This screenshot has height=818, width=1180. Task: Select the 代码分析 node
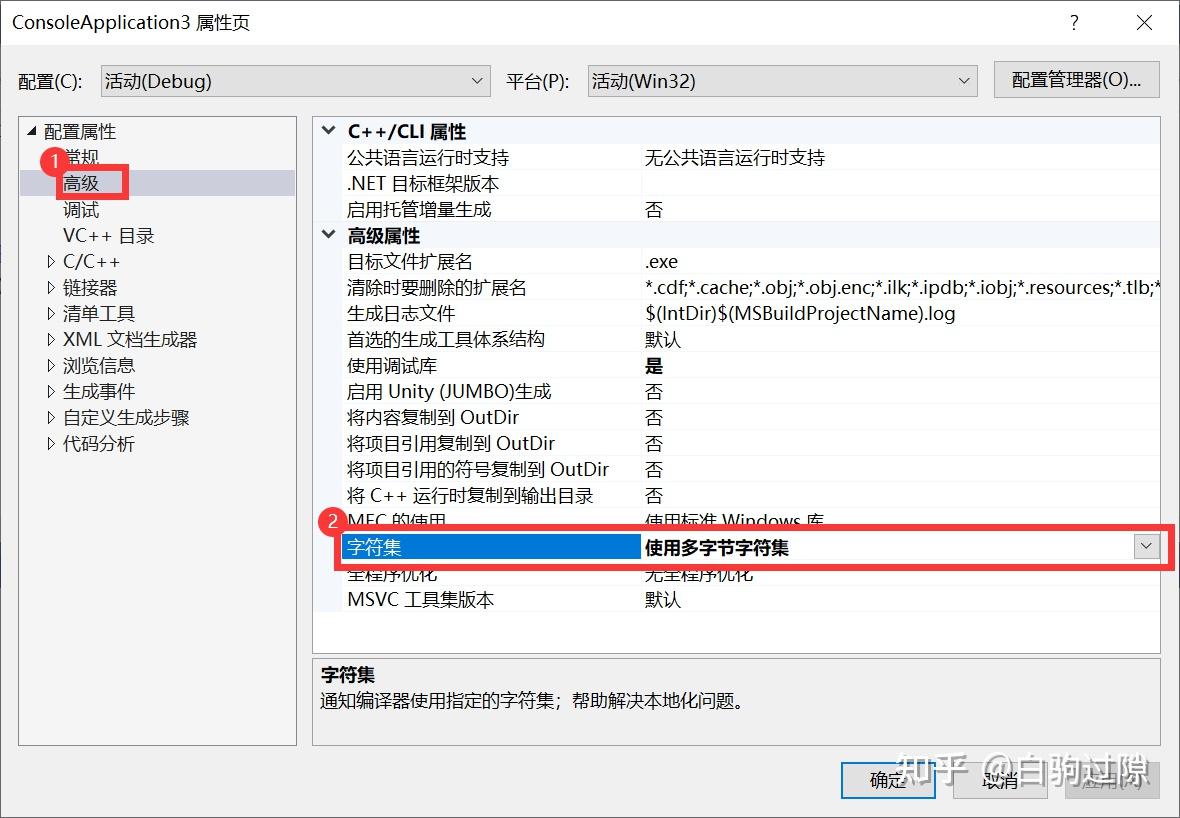coord(96,443)
